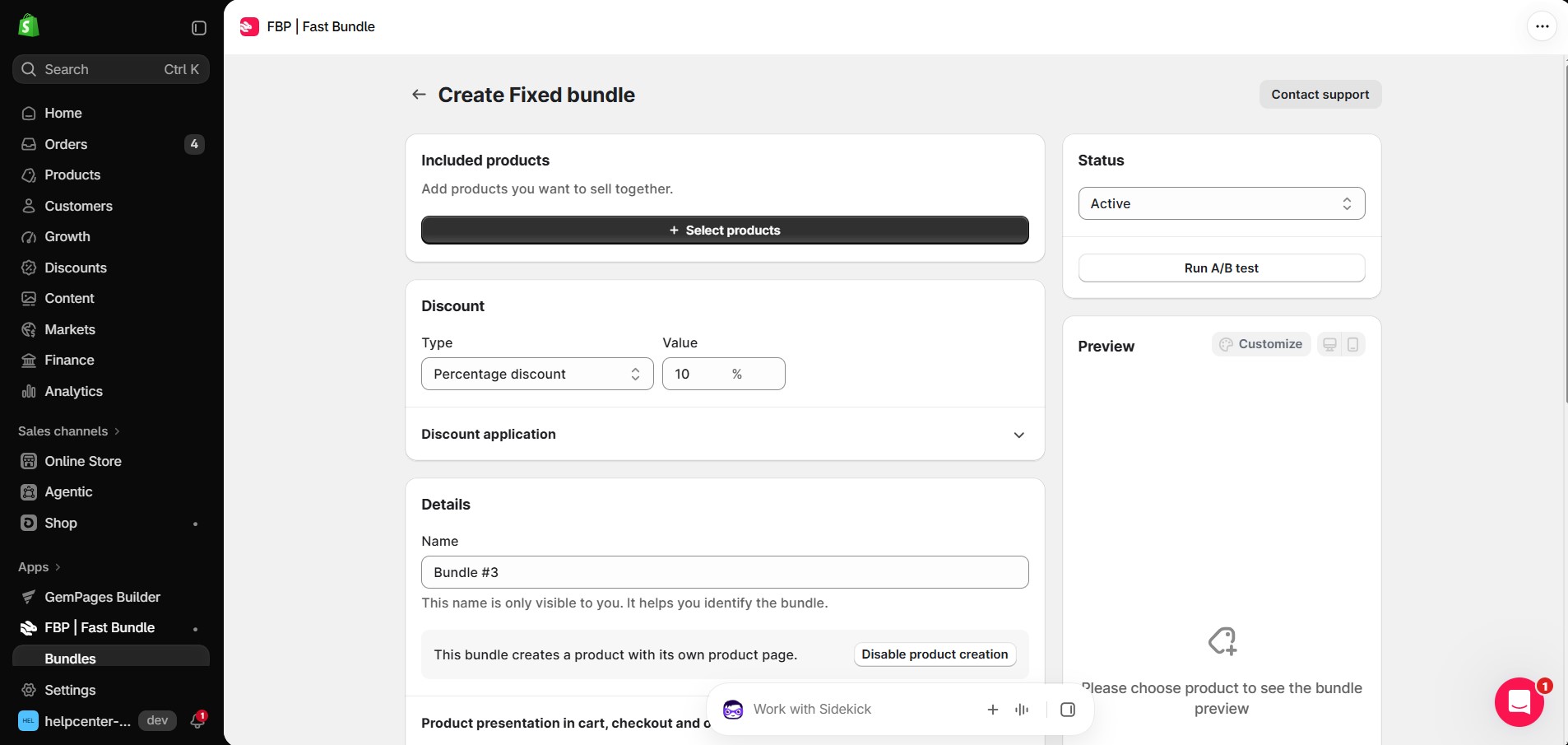Open Settings in the sidebar
The height and width of the screenshot is (745, 1568).
click(111, 690)
